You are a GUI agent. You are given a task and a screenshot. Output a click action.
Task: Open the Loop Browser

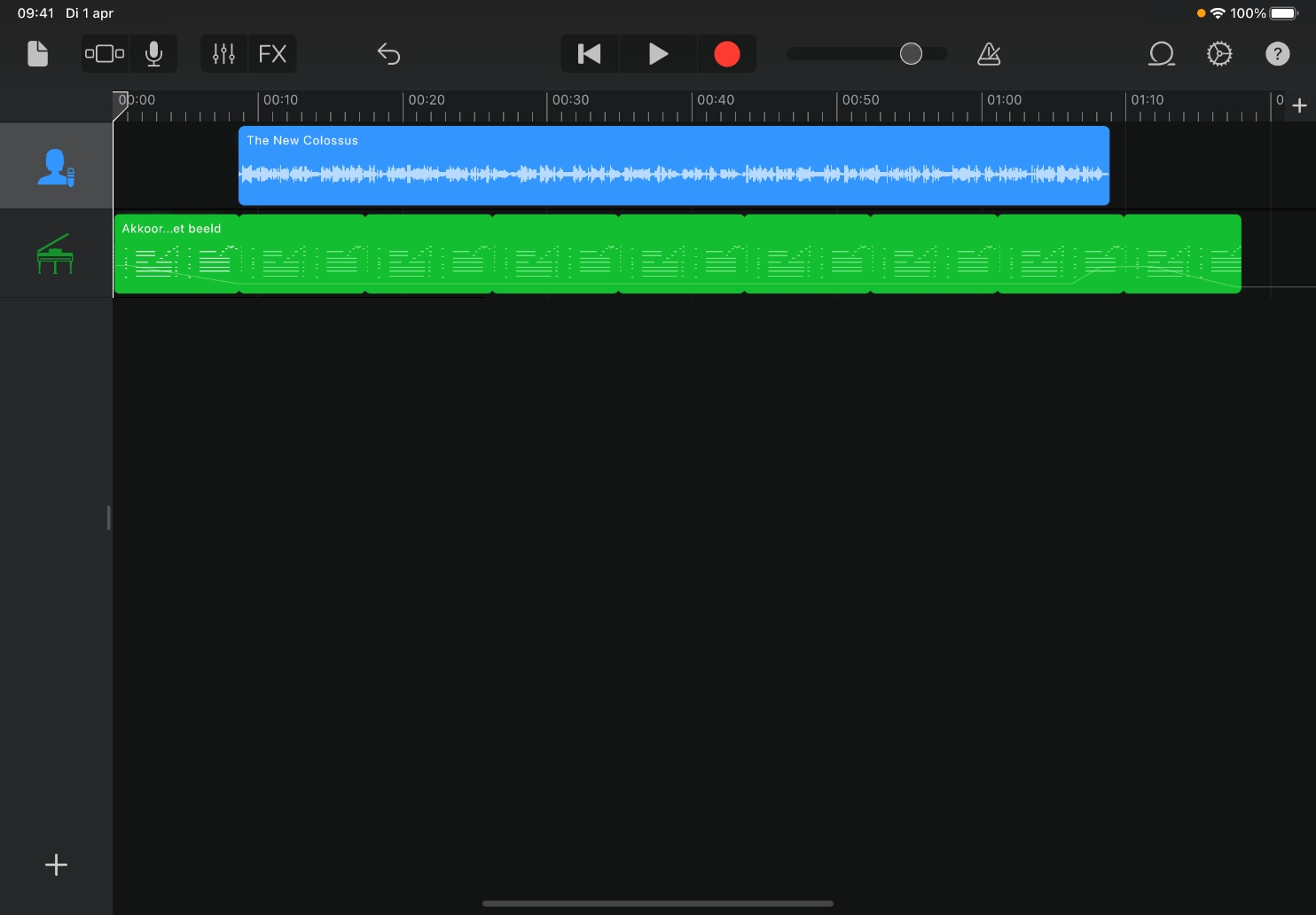click(x=1161, y=54)
